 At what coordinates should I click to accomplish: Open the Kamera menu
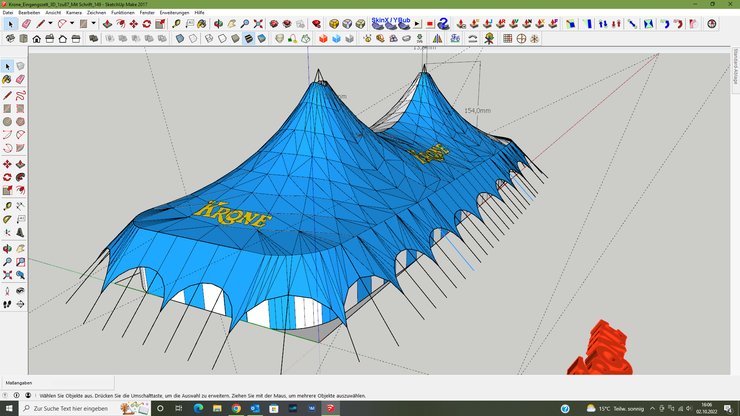(74, 13)
